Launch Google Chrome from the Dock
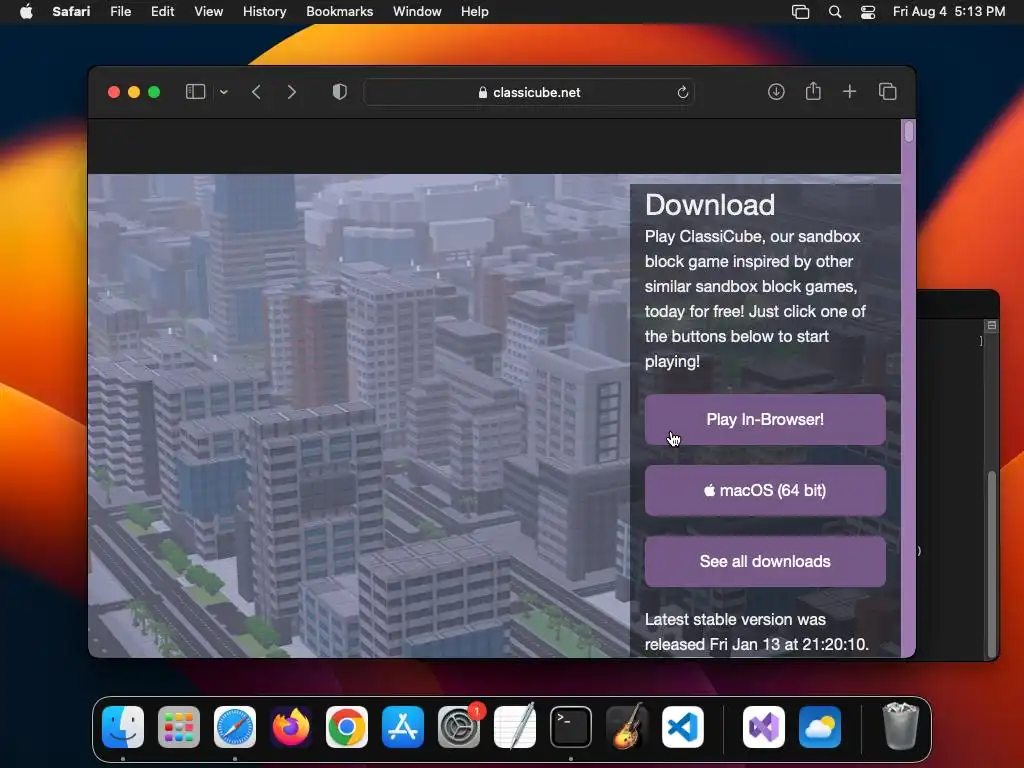Viewport: 1024px width, 768px height. pos(347,727)
